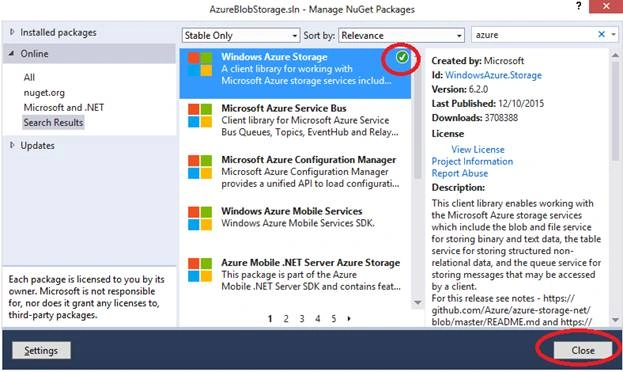623x372 pixels.
Task: Click the Azure Mobile .NET Server package logo
Action: [200, 270]
